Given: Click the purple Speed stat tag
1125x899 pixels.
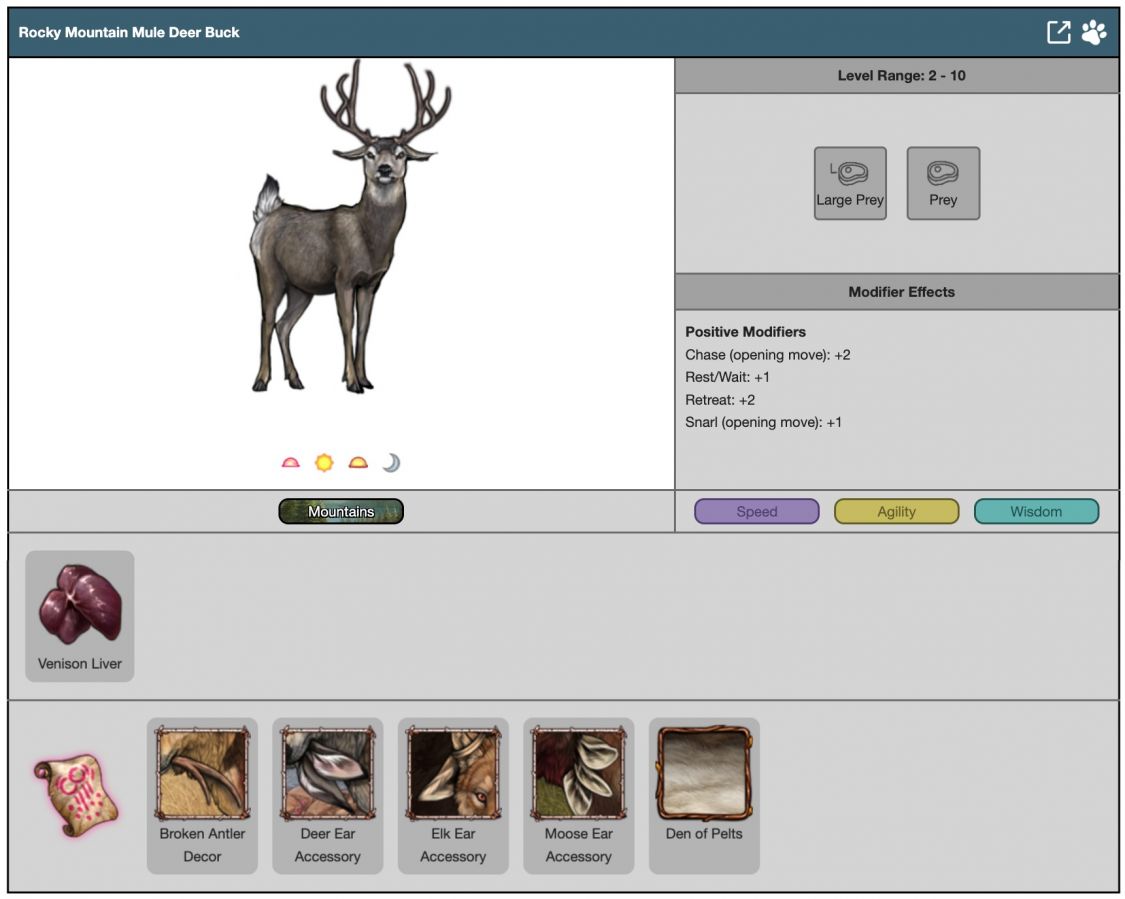Looking at the screenshot, I should pyautogui.click(x=756, y=512).
